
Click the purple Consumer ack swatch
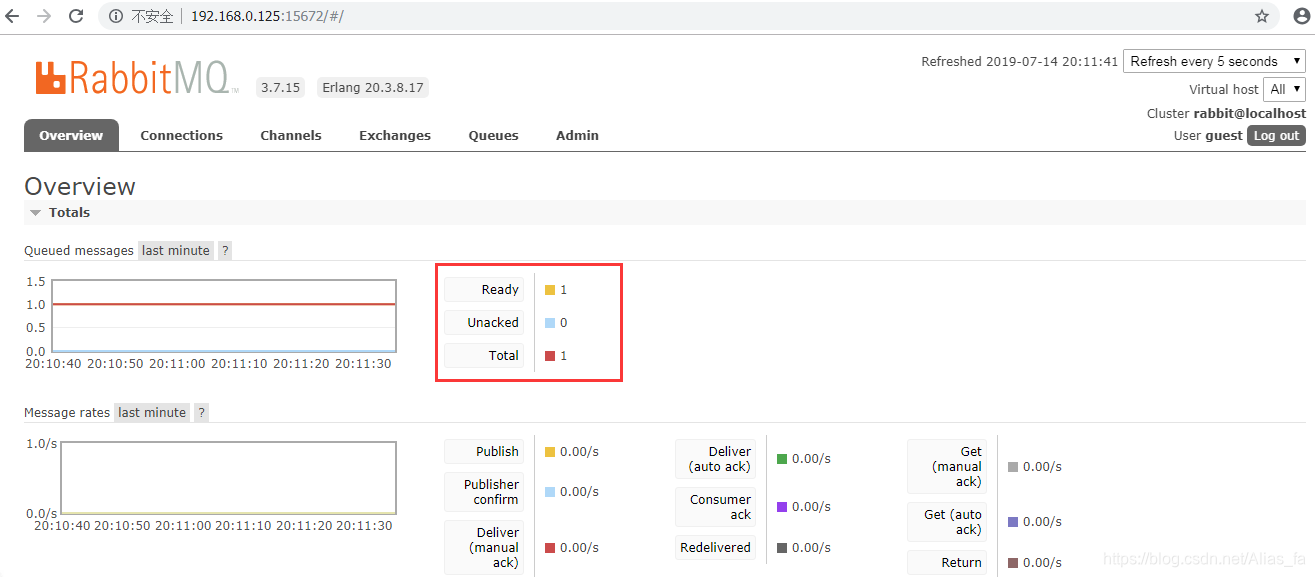point(782,507)
